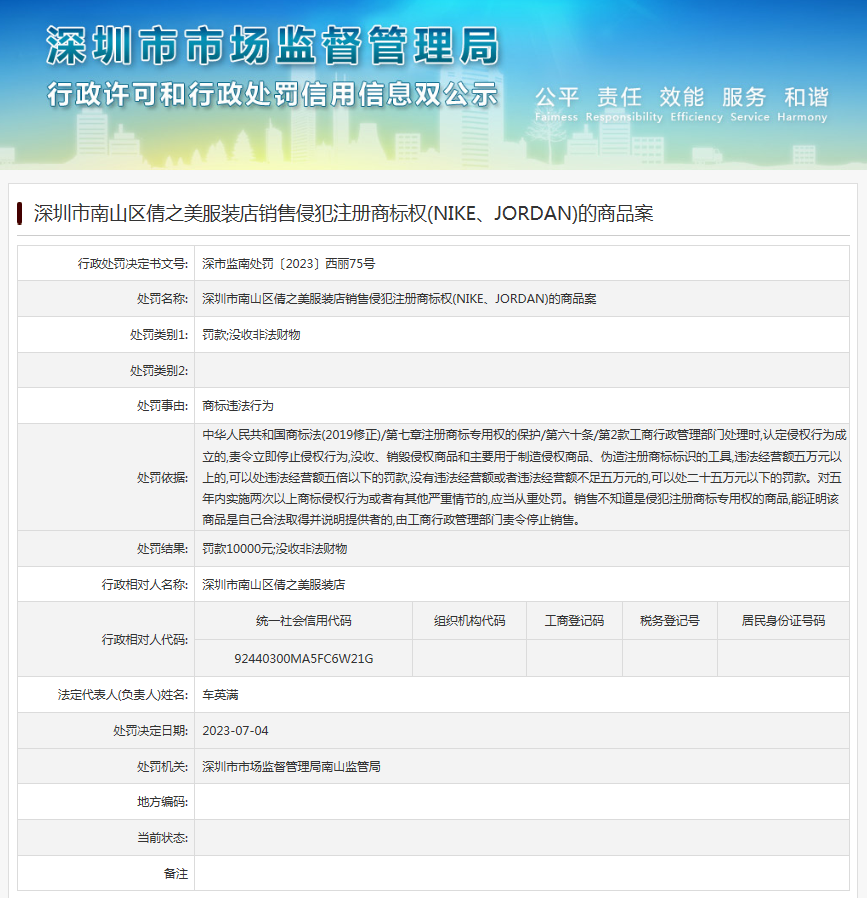Click the result value 罚款10000元;没收非法财物

coord(275,549)
